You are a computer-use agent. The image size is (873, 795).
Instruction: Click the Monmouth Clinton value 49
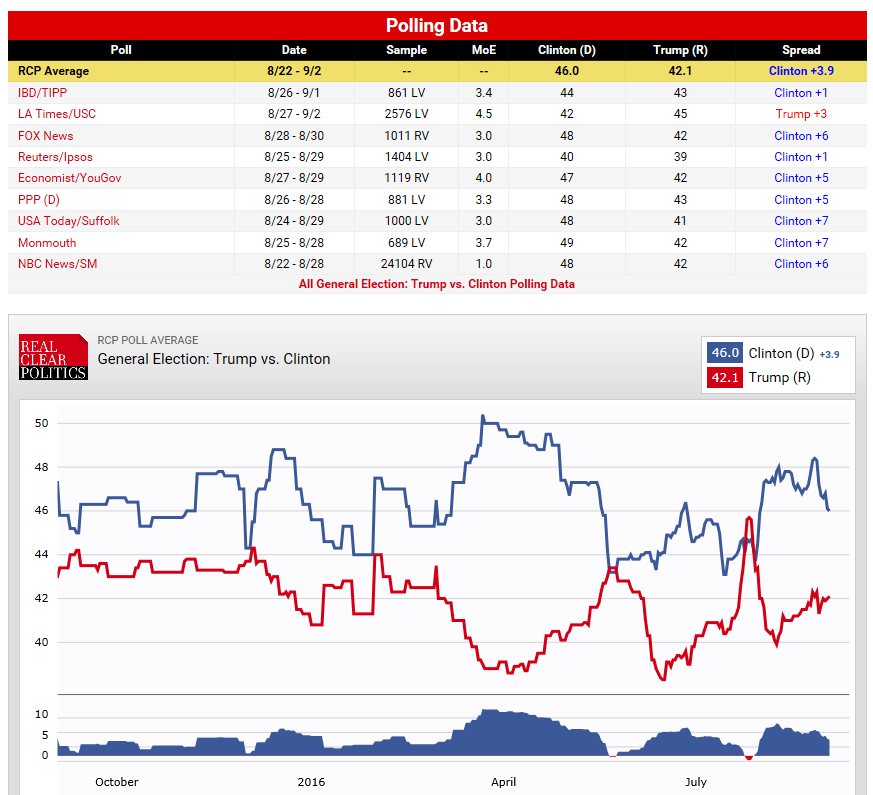(x=567, y=243)
